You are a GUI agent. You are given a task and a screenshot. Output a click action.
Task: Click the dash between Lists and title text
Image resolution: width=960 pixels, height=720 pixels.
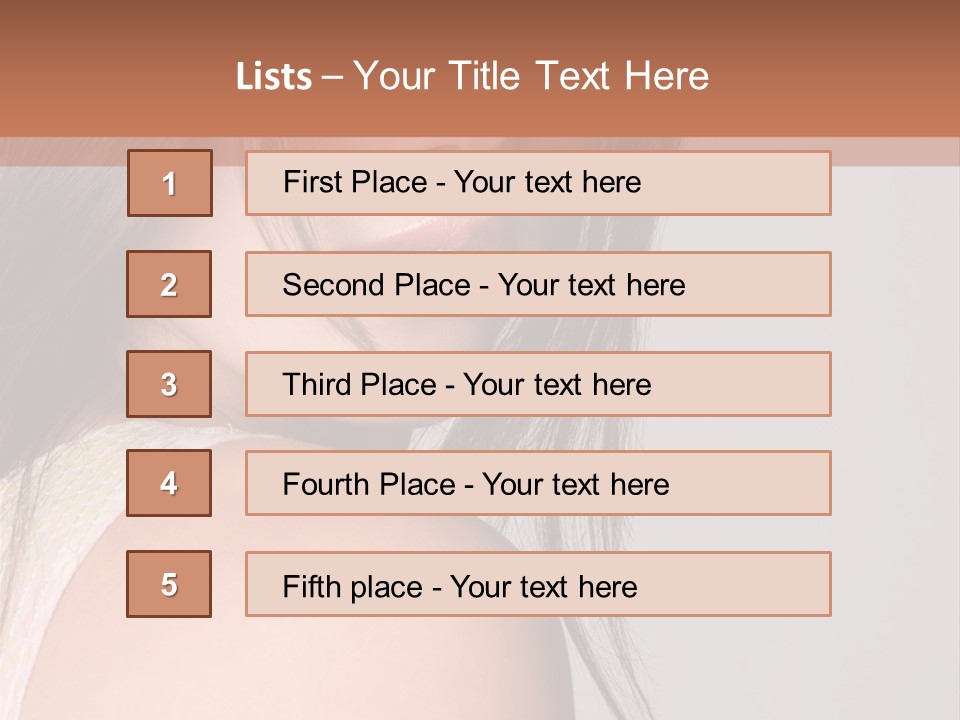[x=333, y=77]
